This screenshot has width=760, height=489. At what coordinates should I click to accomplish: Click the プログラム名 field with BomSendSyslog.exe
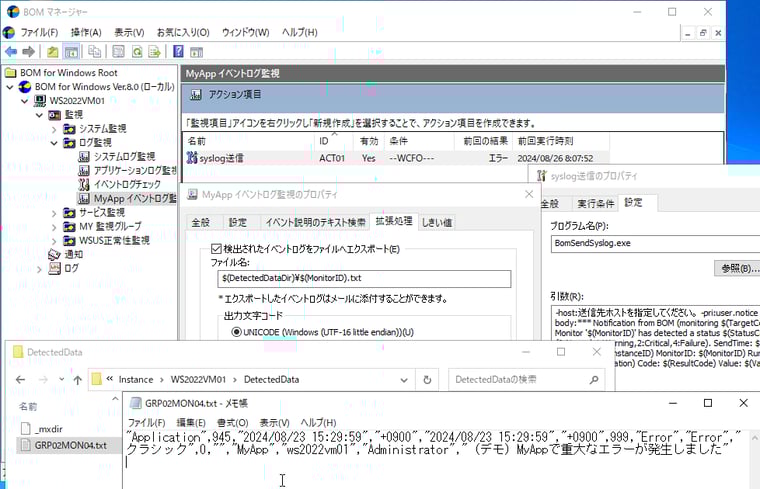coord(655,244)
